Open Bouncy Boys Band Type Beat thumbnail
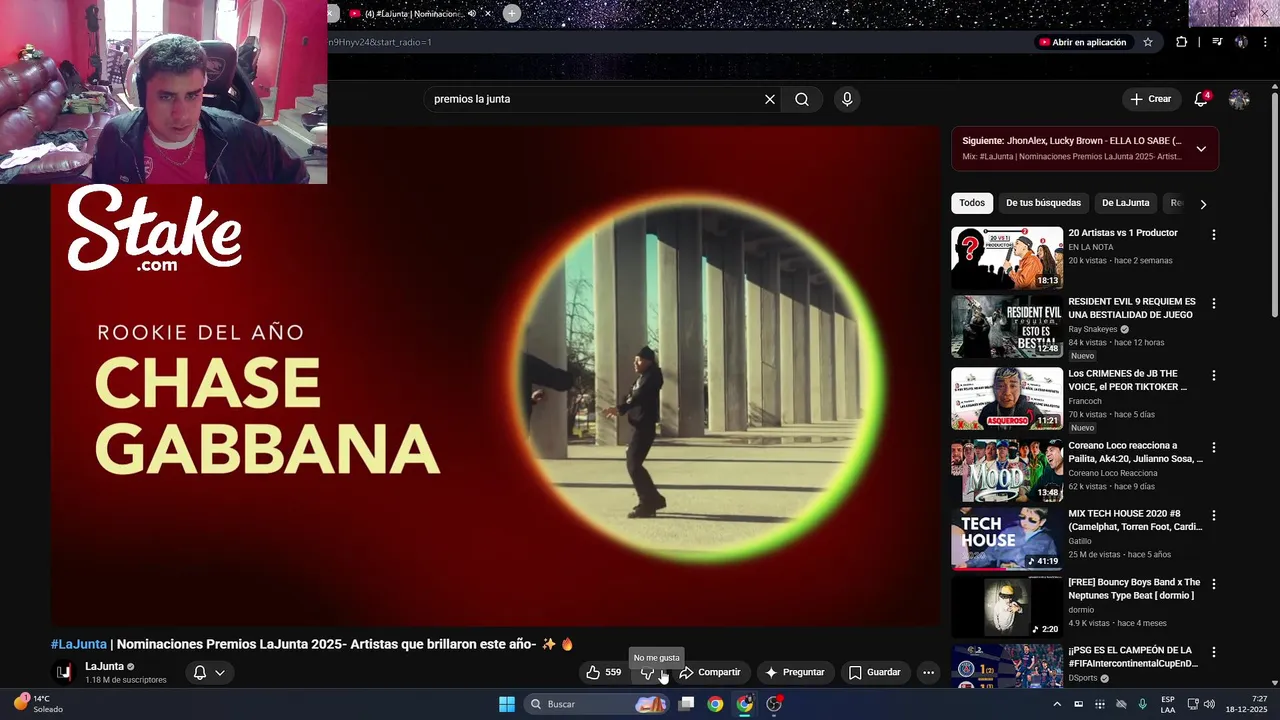The height and width of the screenshot is (720, 1280). pos(1007,607)
